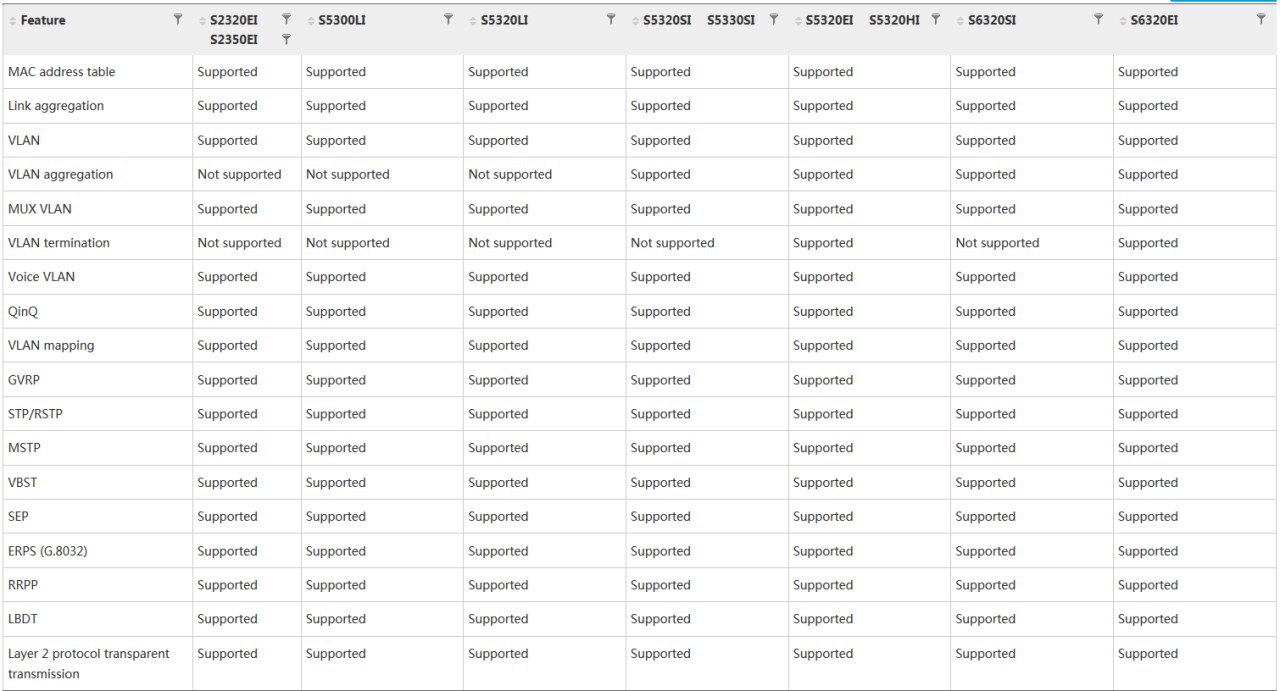The height and width of the screenshot is (691, 1280).
Task: Open the S6320EI column filter icon
Action: point(1261,19)
